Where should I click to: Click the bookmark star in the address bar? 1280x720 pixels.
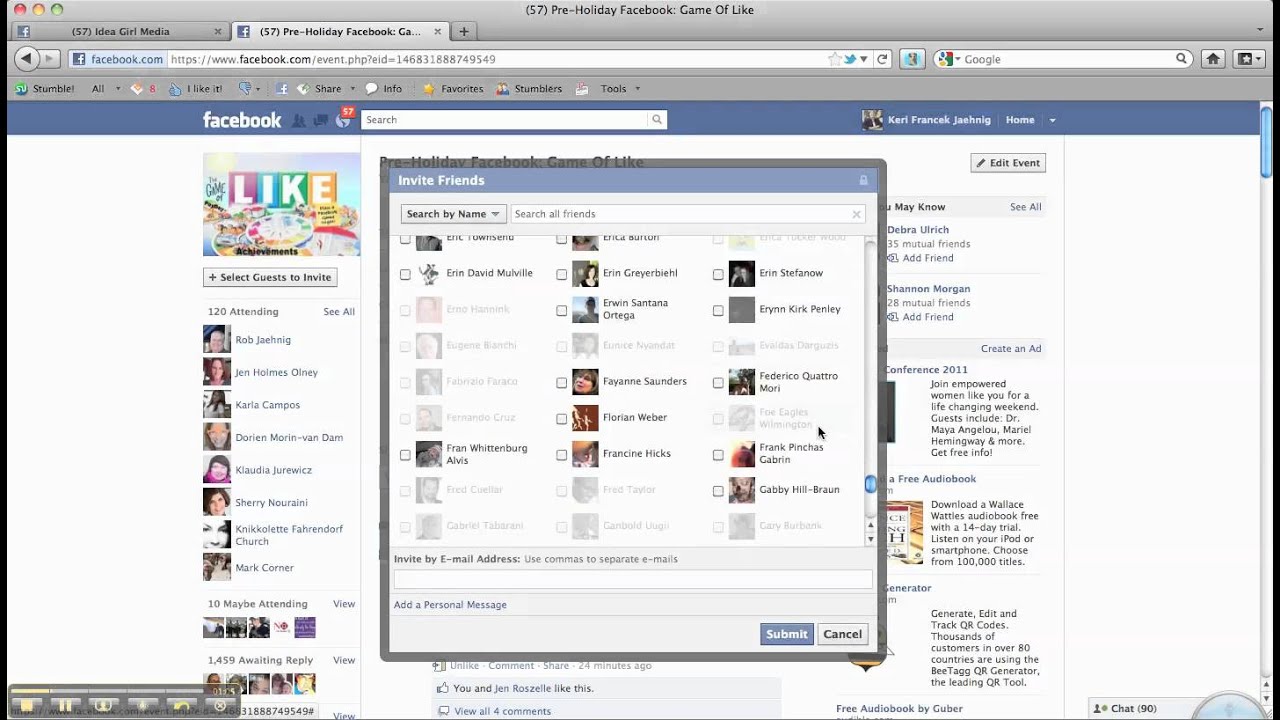[x=834, y=59]
